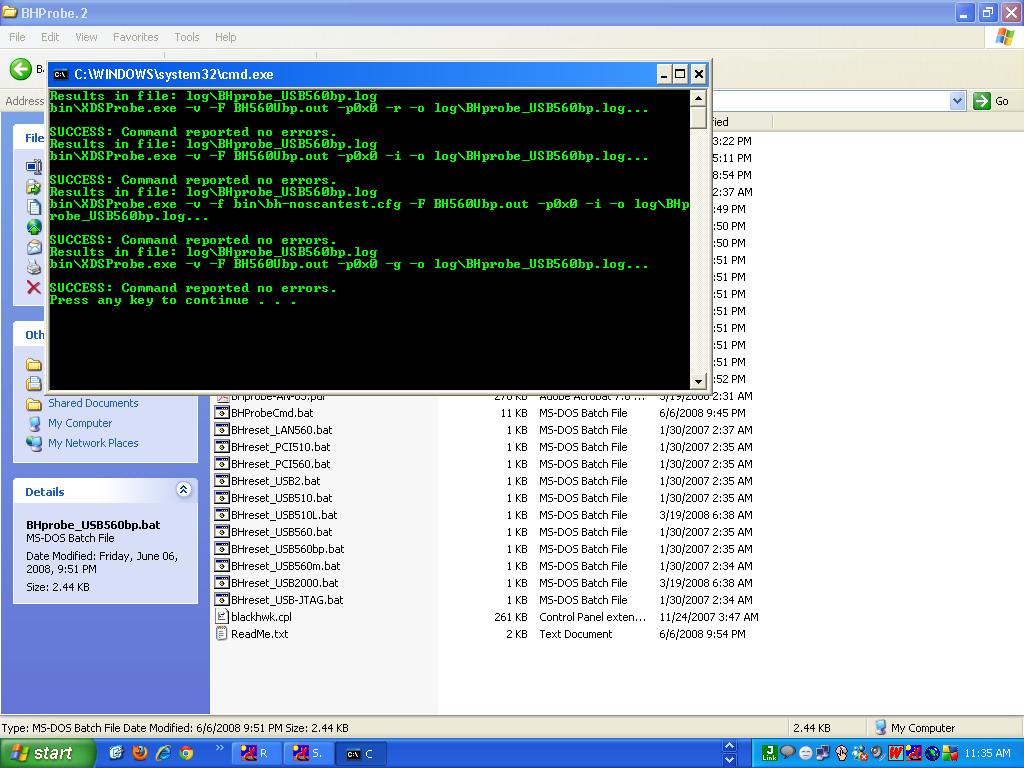This screenshot has width=1024, height=768.
Task: Click J-Link tray icon
Action: point(769,753)
